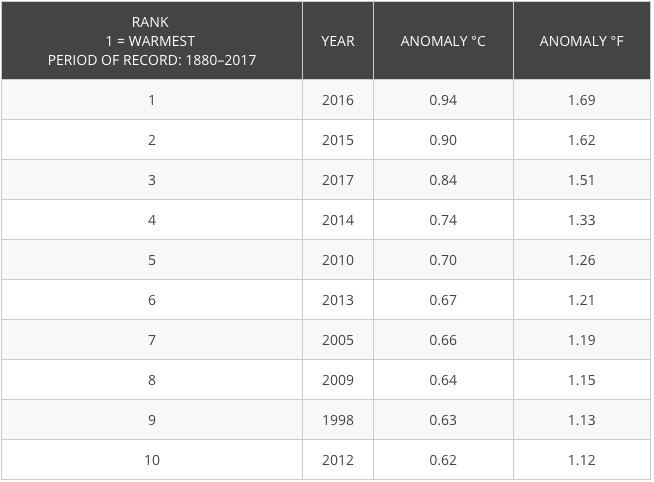Select the 0.64 anomaly value
654x482 pixels.
tap(443, 380)
